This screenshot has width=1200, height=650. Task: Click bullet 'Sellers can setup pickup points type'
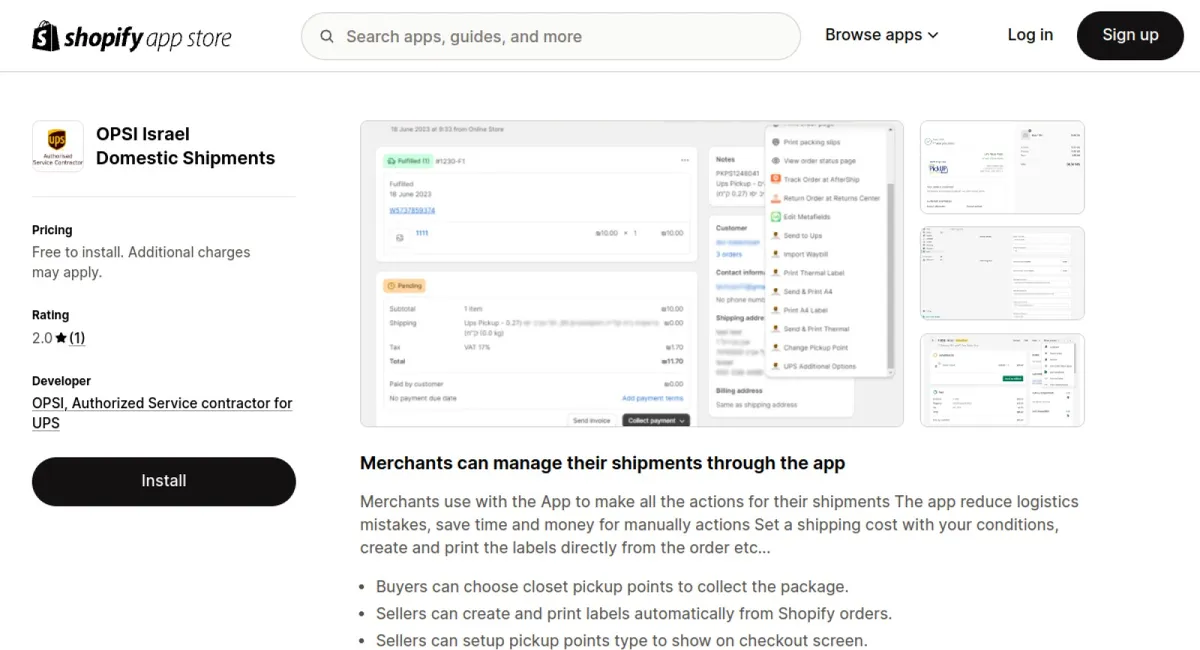pos(622,641)
